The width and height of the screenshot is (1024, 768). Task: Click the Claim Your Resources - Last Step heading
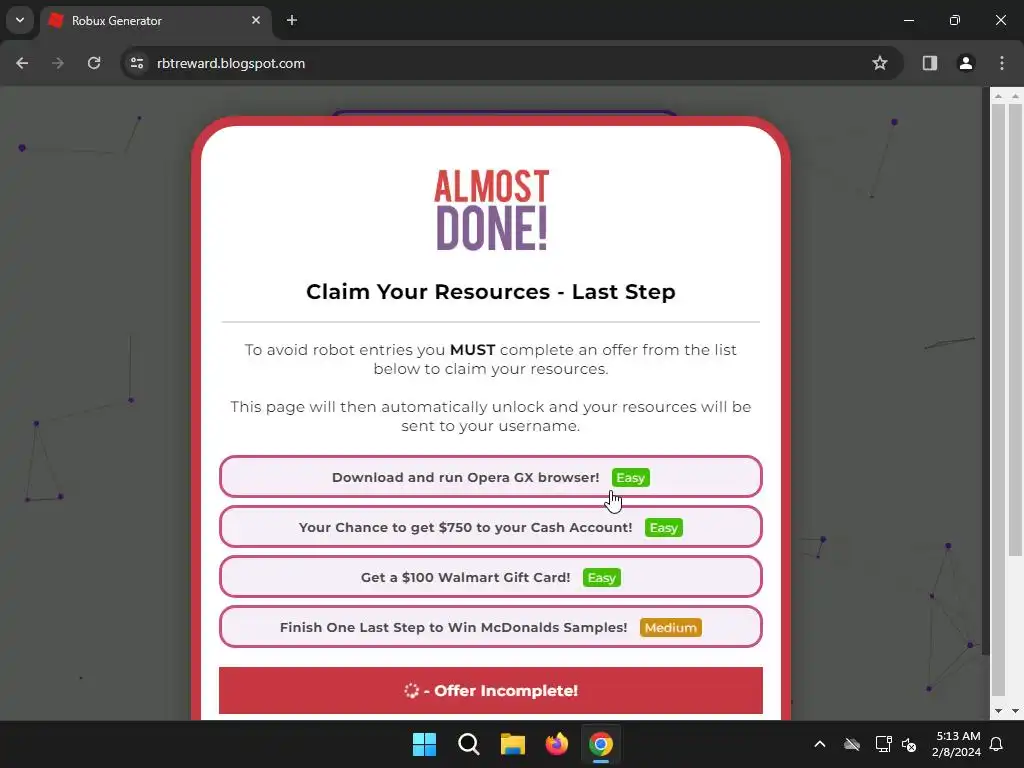(491, 291)
